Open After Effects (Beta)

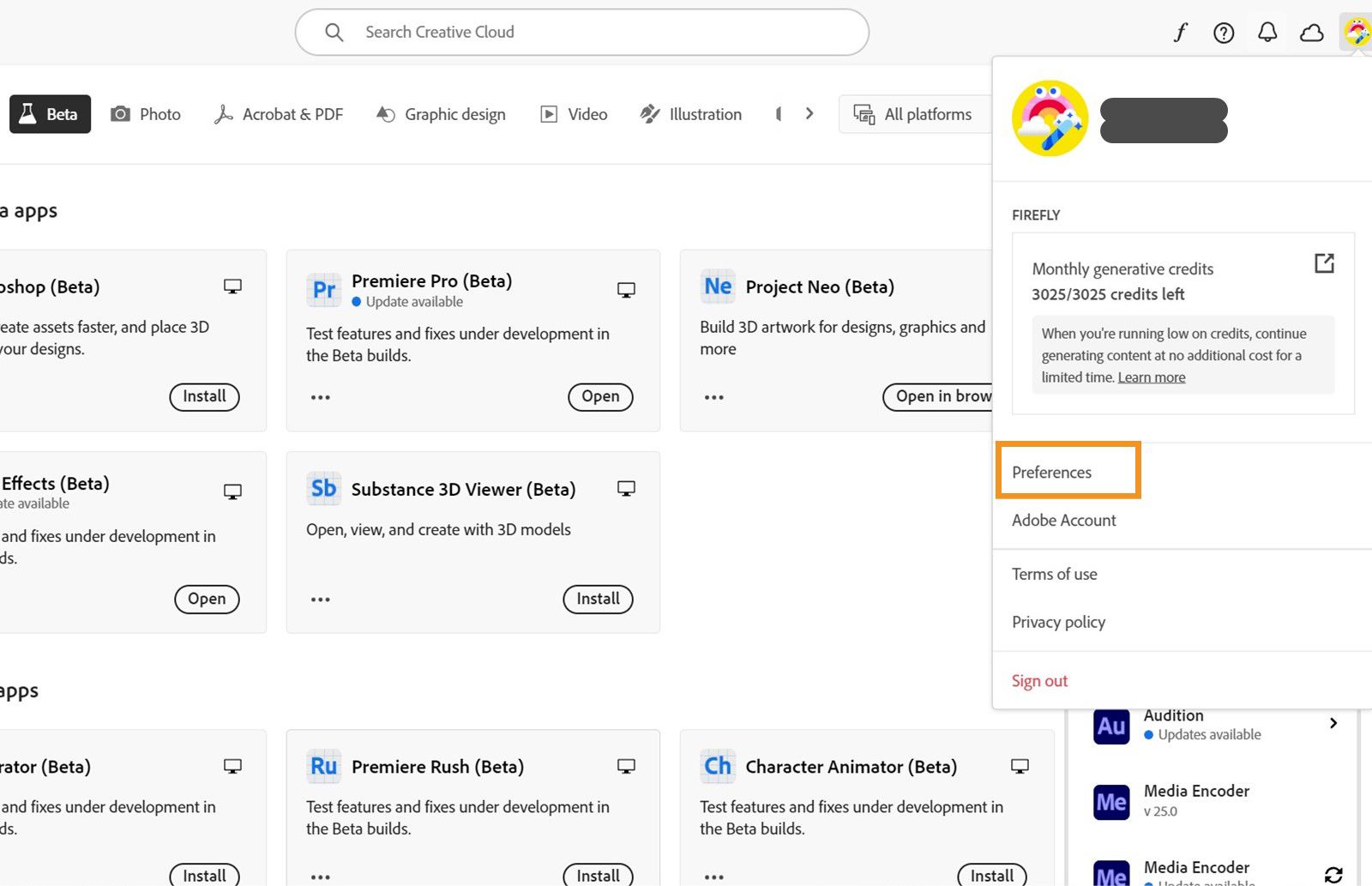click(207, 600)
